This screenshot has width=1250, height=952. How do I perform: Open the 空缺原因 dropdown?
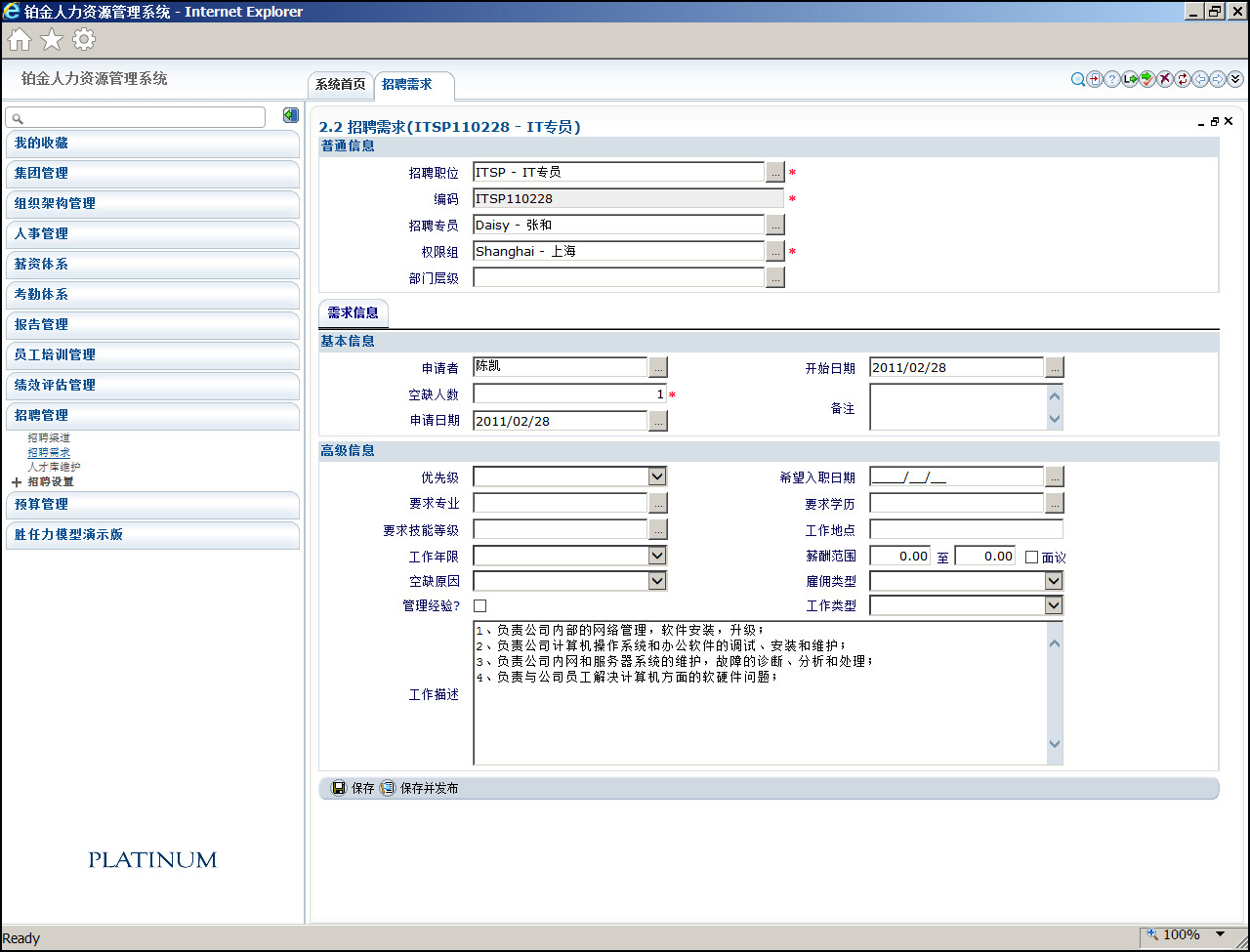point(657,581)
